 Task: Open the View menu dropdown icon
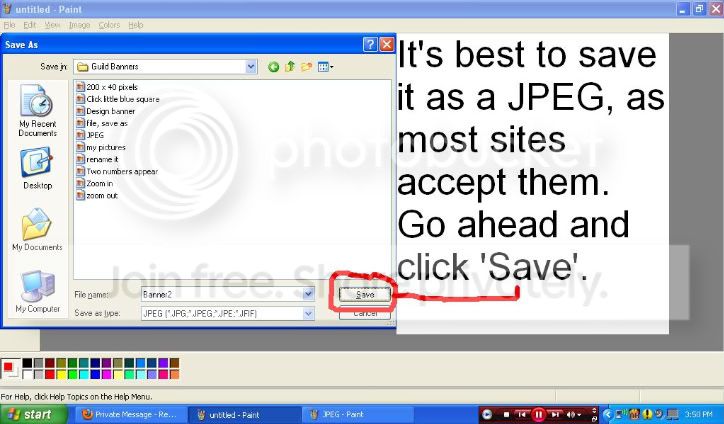[326, 67]
